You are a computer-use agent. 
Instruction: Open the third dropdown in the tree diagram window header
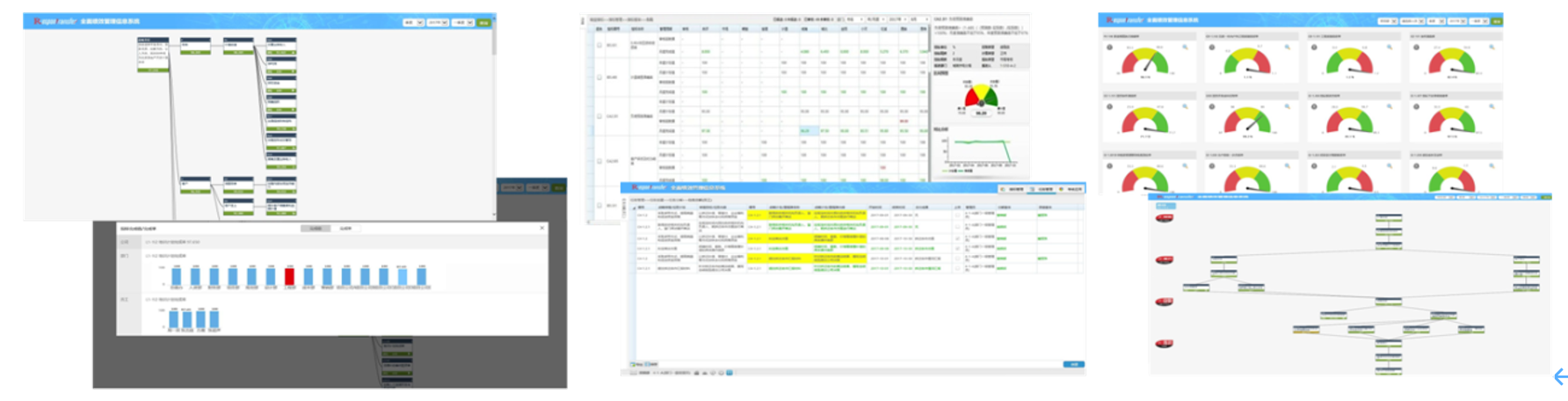tap(463, 22)
